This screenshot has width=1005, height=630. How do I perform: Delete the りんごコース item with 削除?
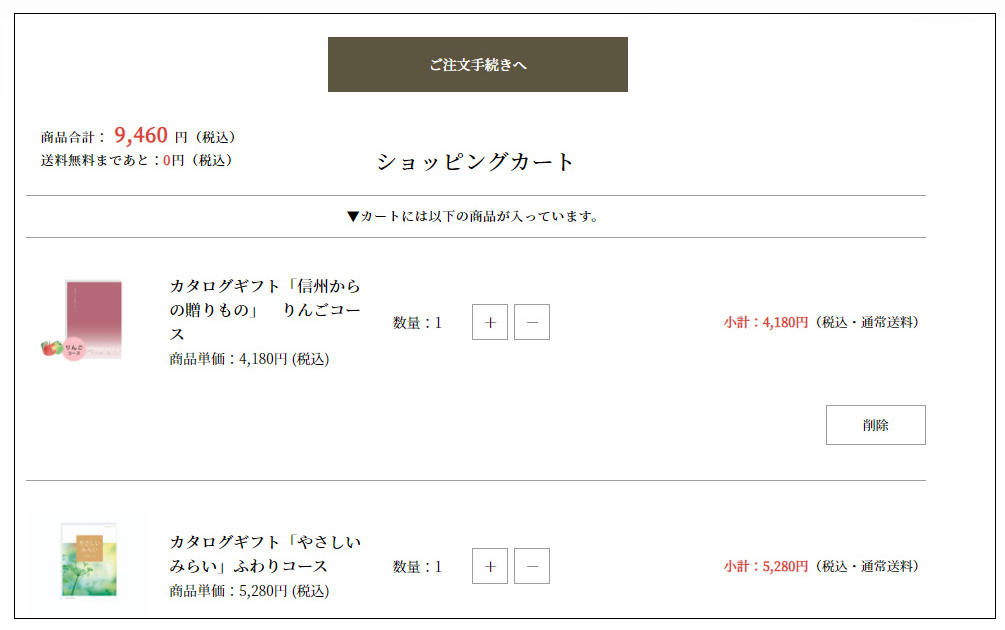pos(875,425)
